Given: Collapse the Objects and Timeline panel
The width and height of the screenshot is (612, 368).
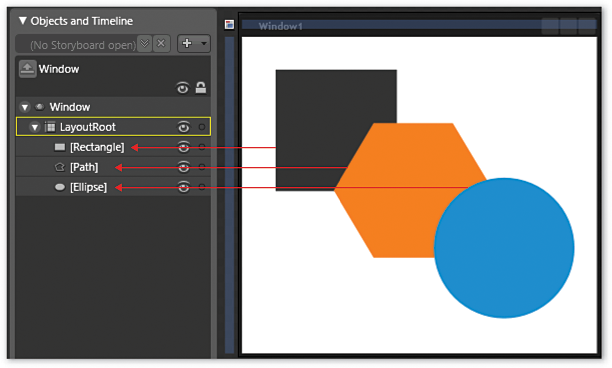Looking at the screenshot, I should click(23, 21).
